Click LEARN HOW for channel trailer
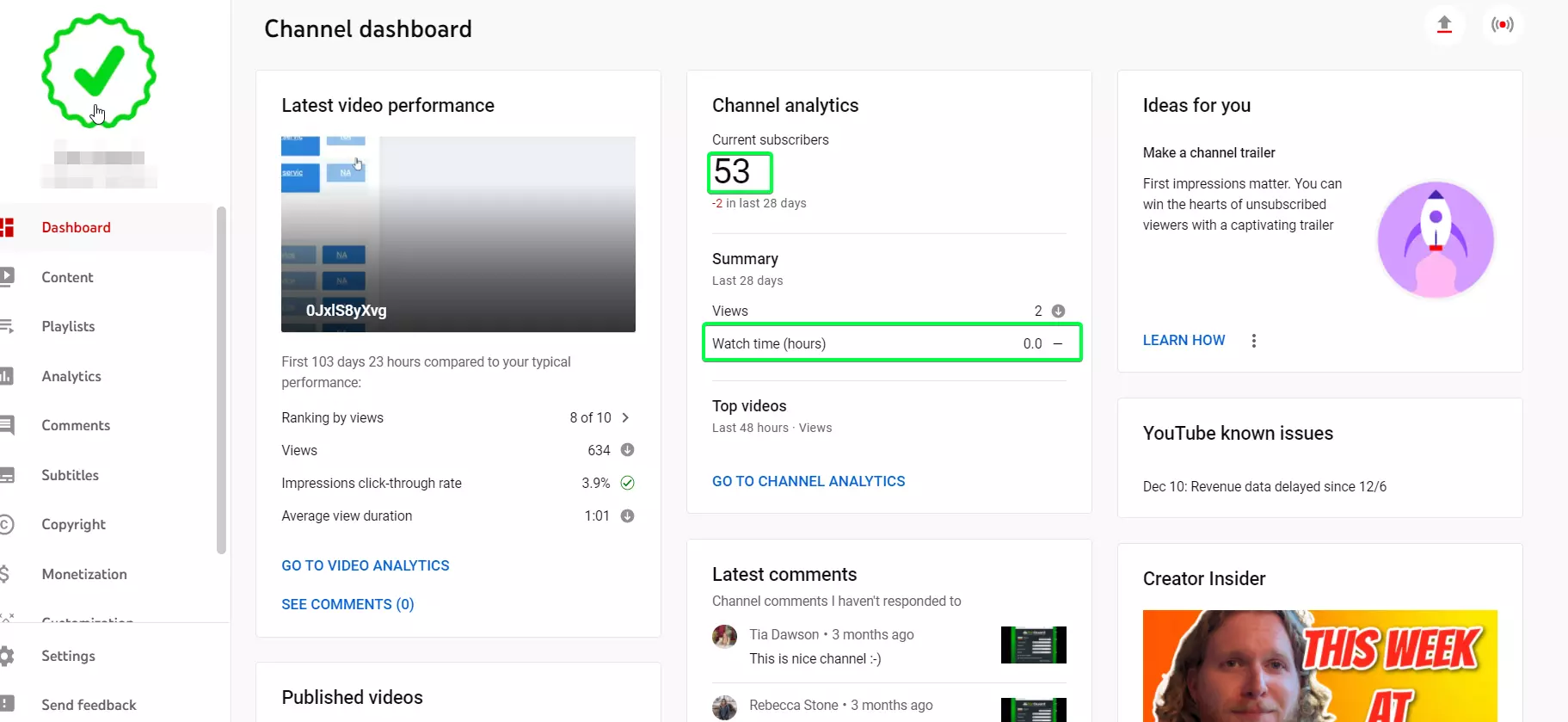The image size is (1568, 722). click(x=1184, y=340)
